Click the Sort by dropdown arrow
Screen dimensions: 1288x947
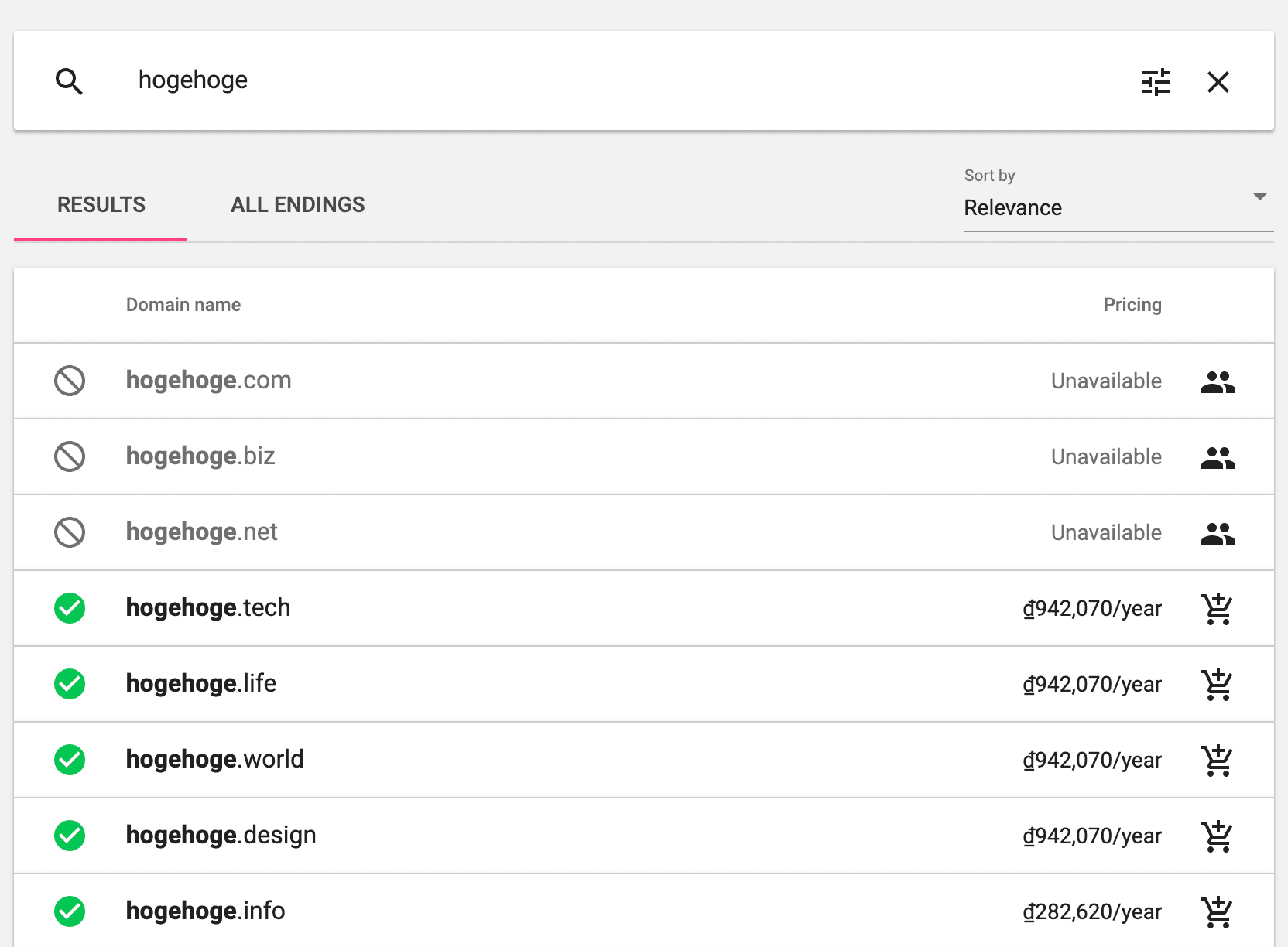coord(1259,197)
